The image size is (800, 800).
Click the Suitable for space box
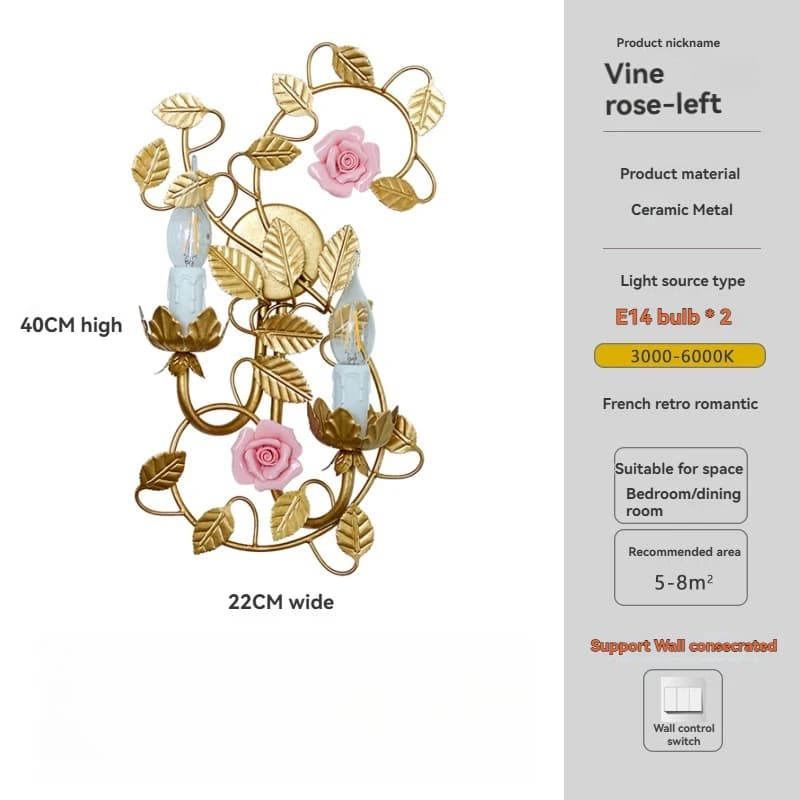click(681, 485)
